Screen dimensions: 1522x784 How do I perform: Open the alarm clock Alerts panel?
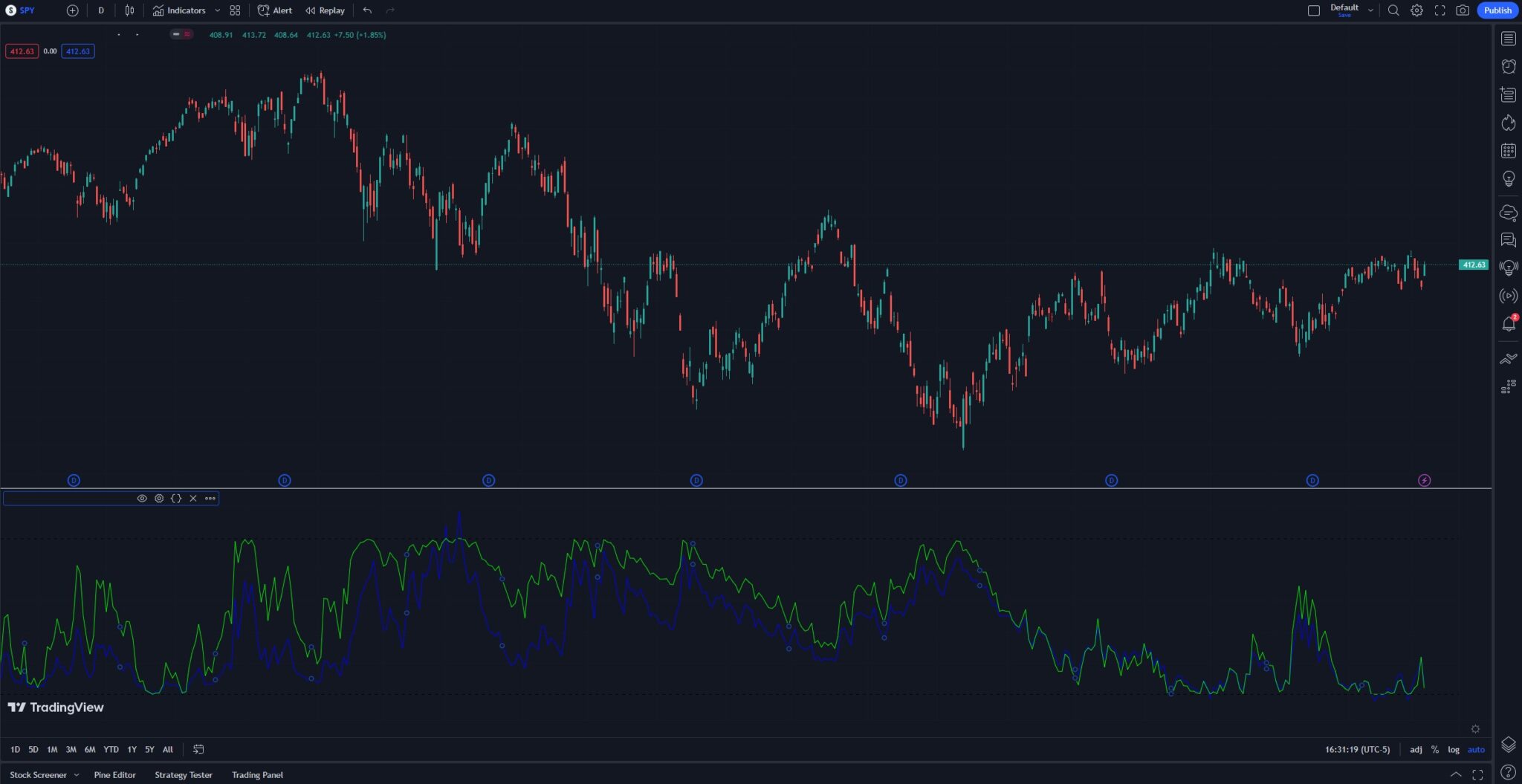tap(1509, 66)
